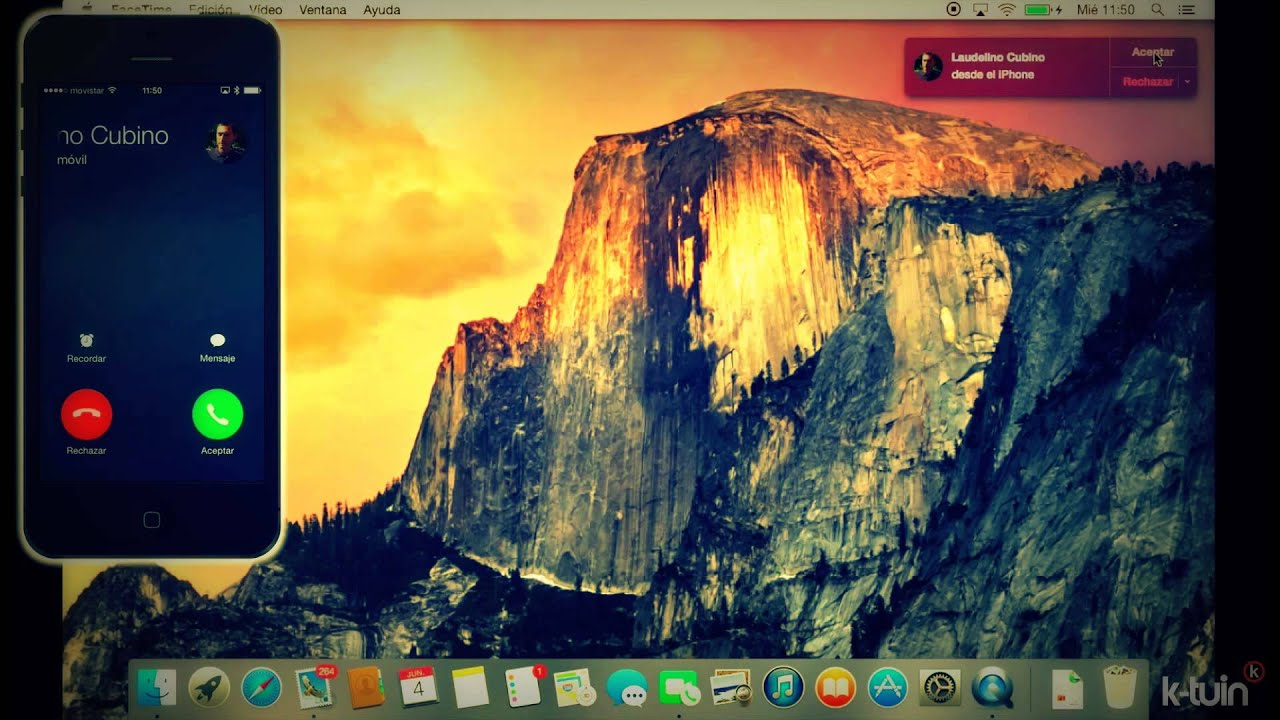Decline call with Rechazar in notification

pos(1147,82)
